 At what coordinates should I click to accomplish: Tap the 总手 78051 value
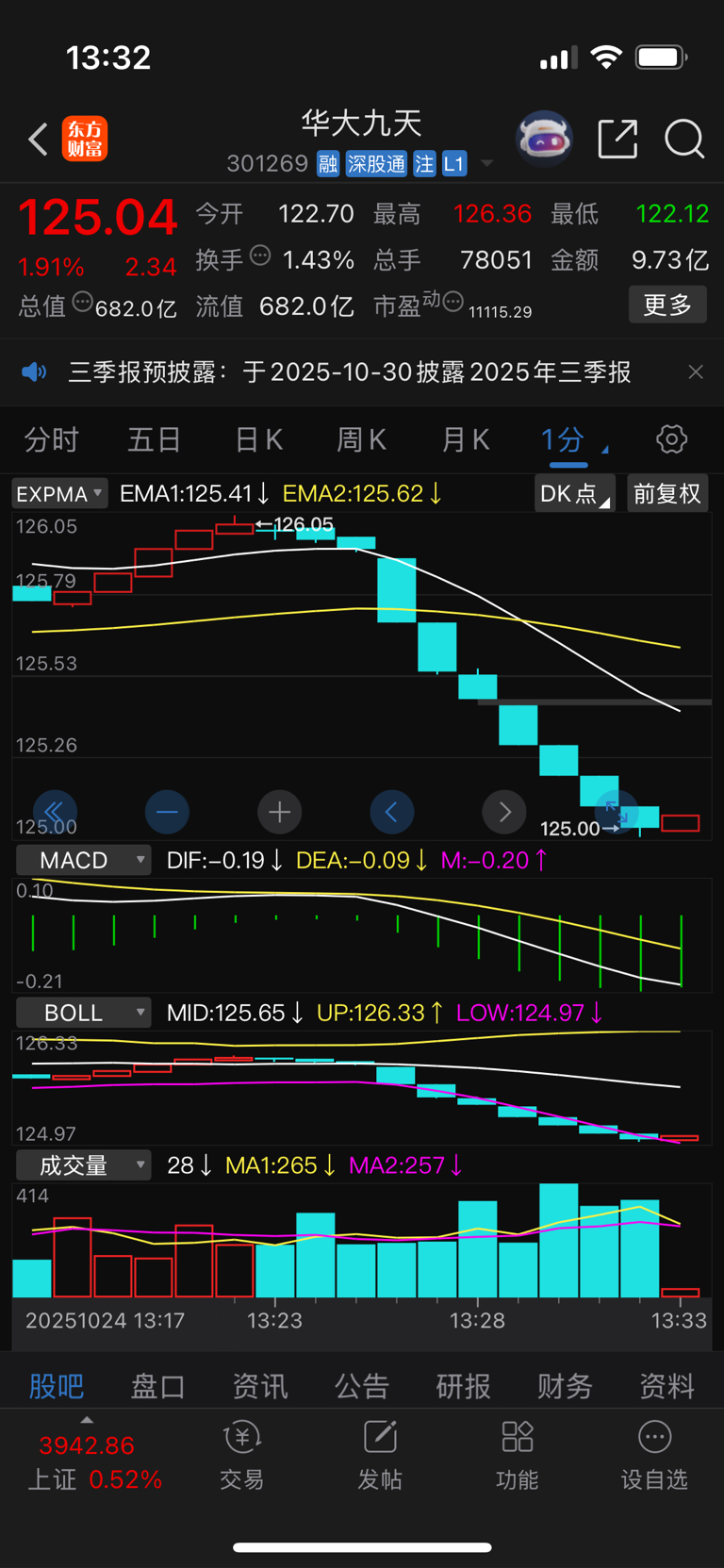pyautogui.click(x=496, y=259)
